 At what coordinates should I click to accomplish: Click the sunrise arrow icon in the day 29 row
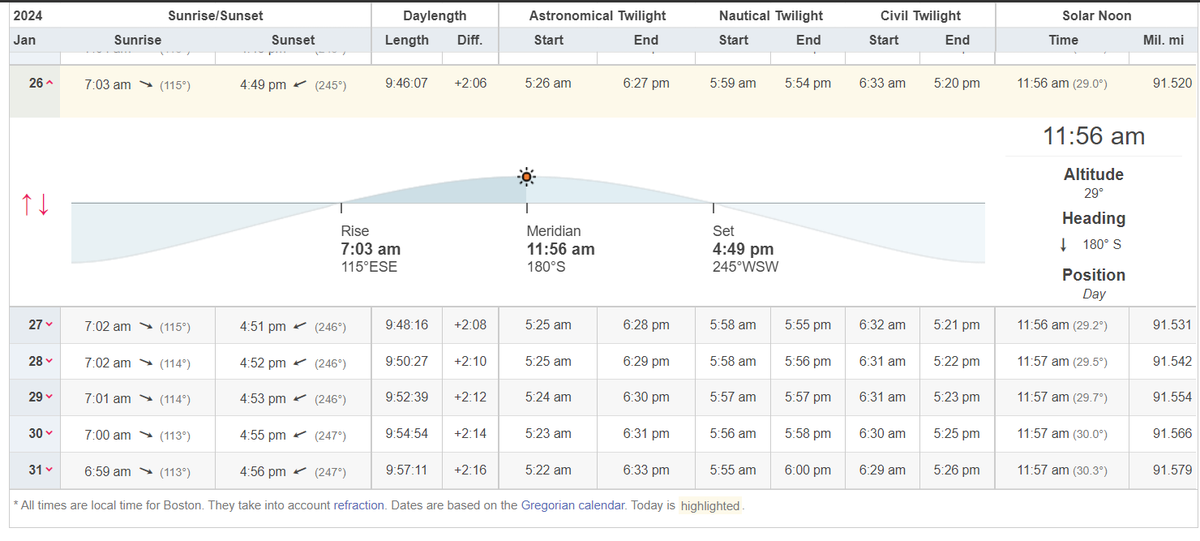pos(145,398)
